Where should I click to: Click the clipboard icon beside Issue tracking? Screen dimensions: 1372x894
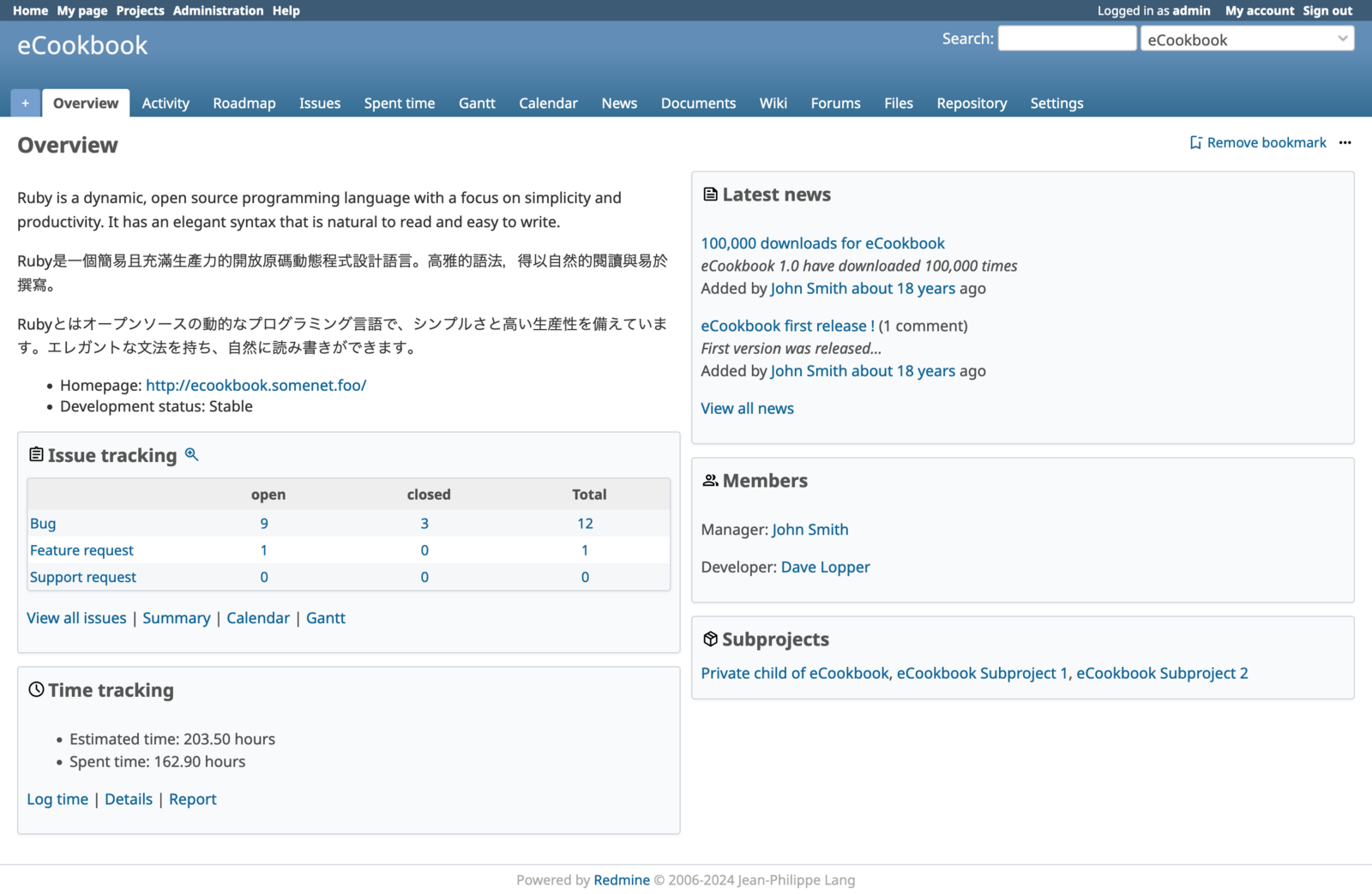[x=35, y=454]
